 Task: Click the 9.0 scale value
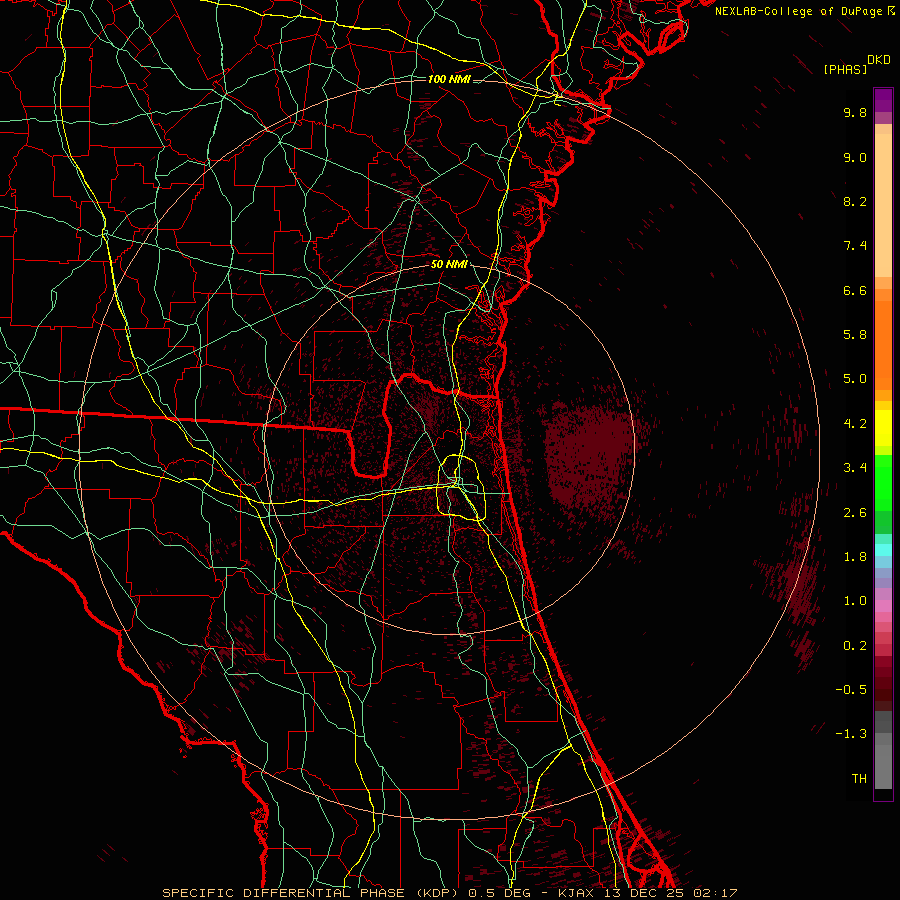[x=855, y=157]
